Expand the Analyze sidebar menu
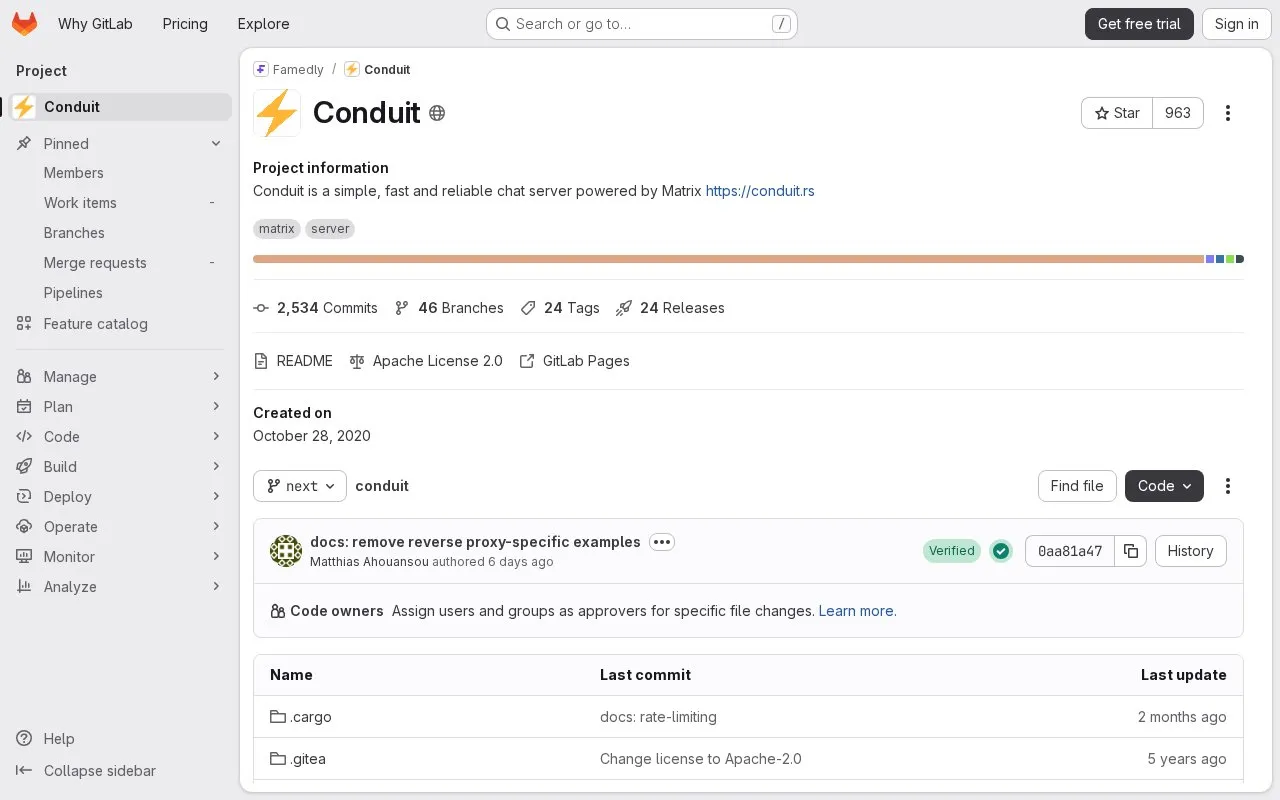 tap(120, 587)
